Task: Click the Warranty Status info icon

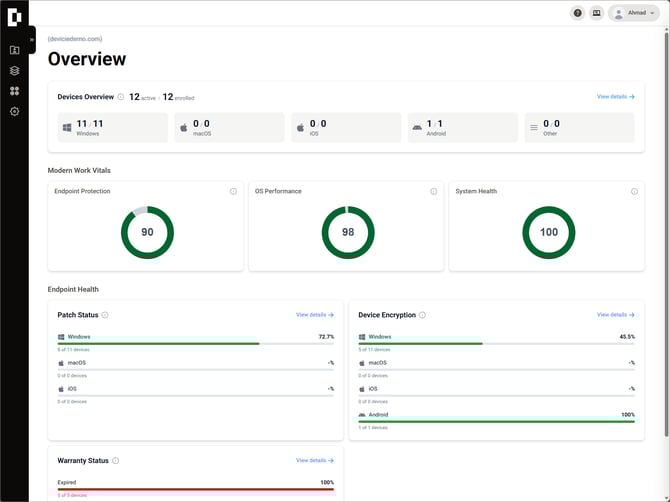Action: pyautogui.click(x=115, y=461)
